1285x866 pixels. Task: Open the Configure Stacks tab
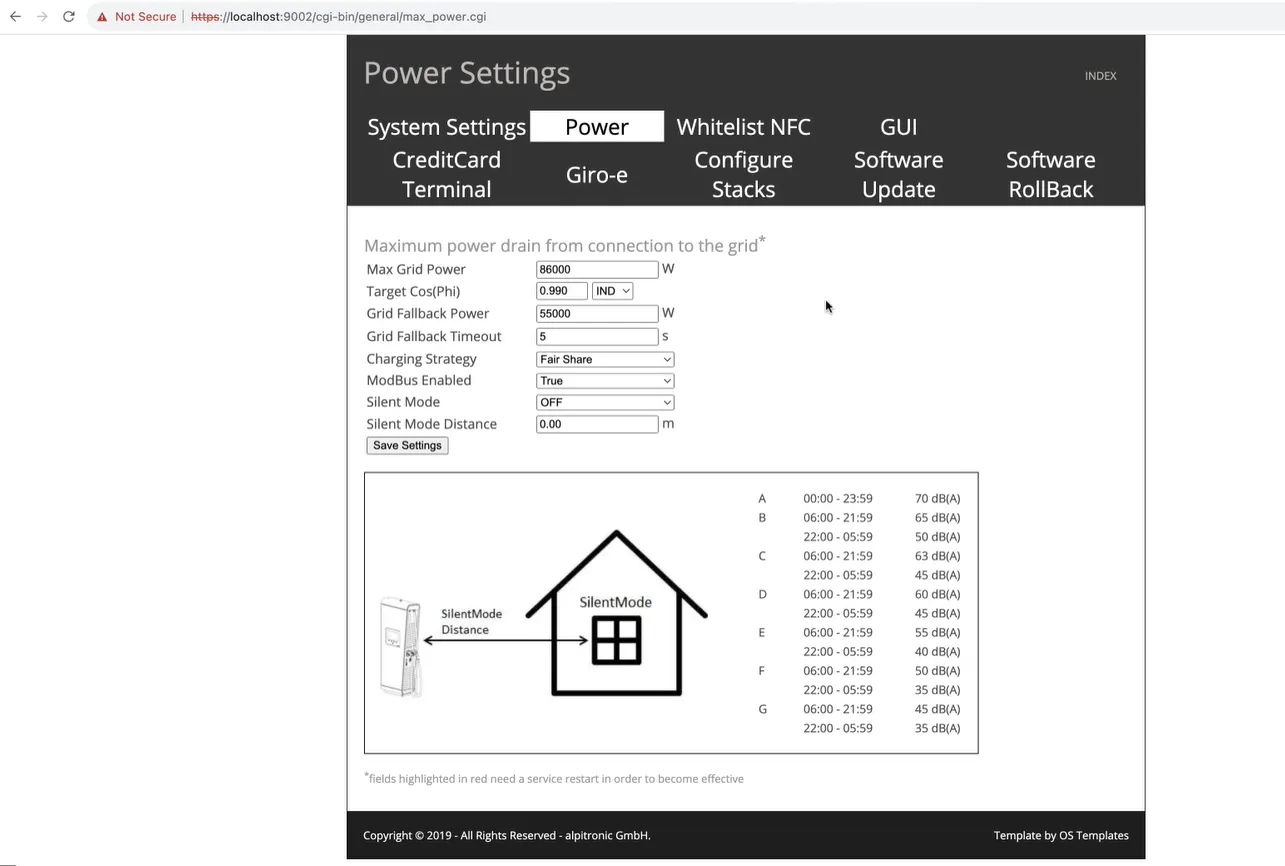[743, 174]
